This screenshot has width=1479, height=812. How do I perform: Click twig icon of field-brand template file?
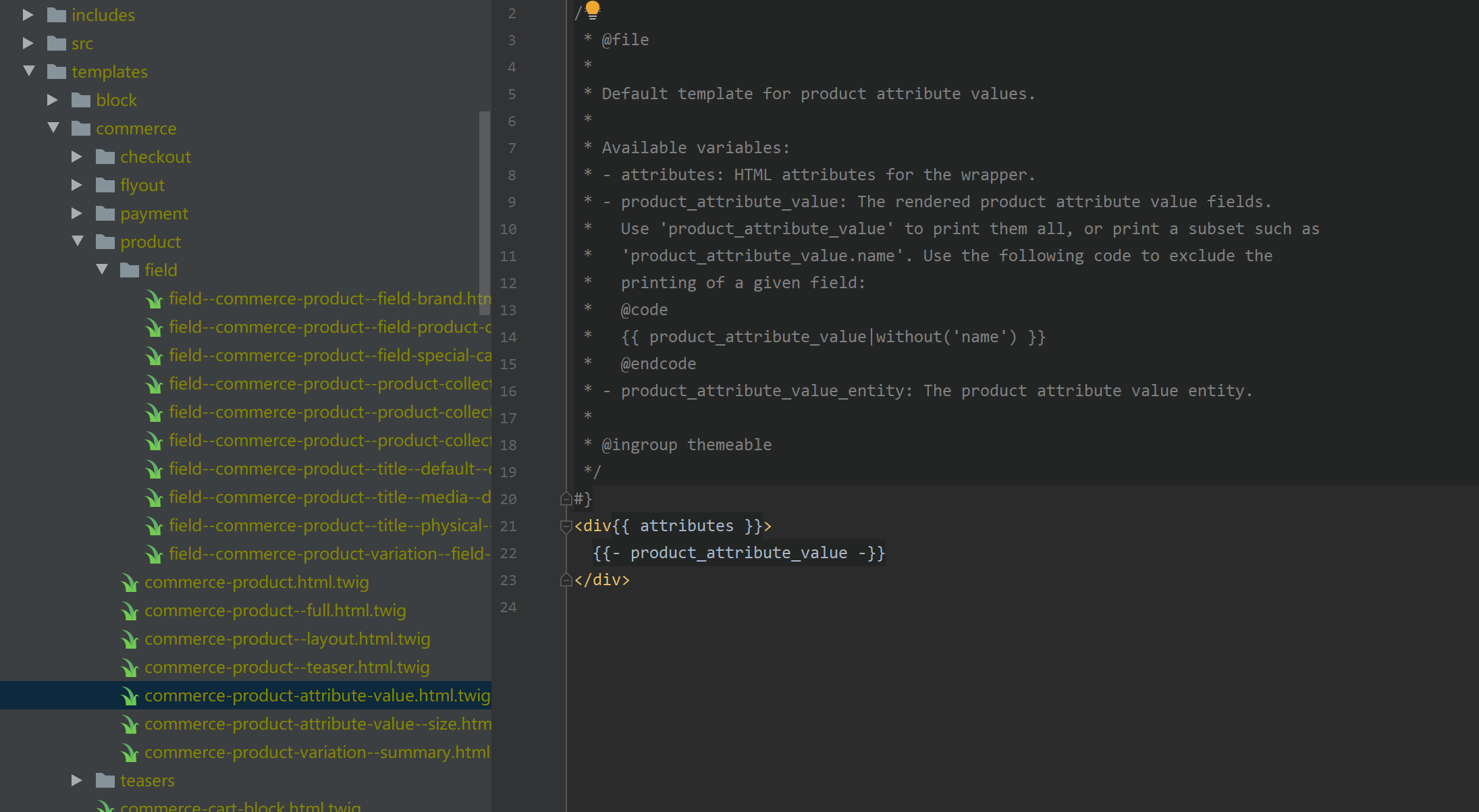(x=155, y=299)
